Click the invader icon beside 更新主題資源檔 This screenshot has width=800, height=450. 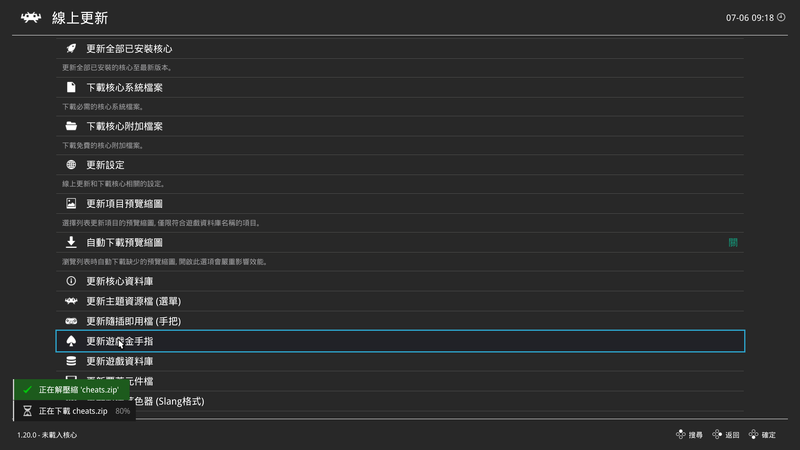click(x=71, y=301)
